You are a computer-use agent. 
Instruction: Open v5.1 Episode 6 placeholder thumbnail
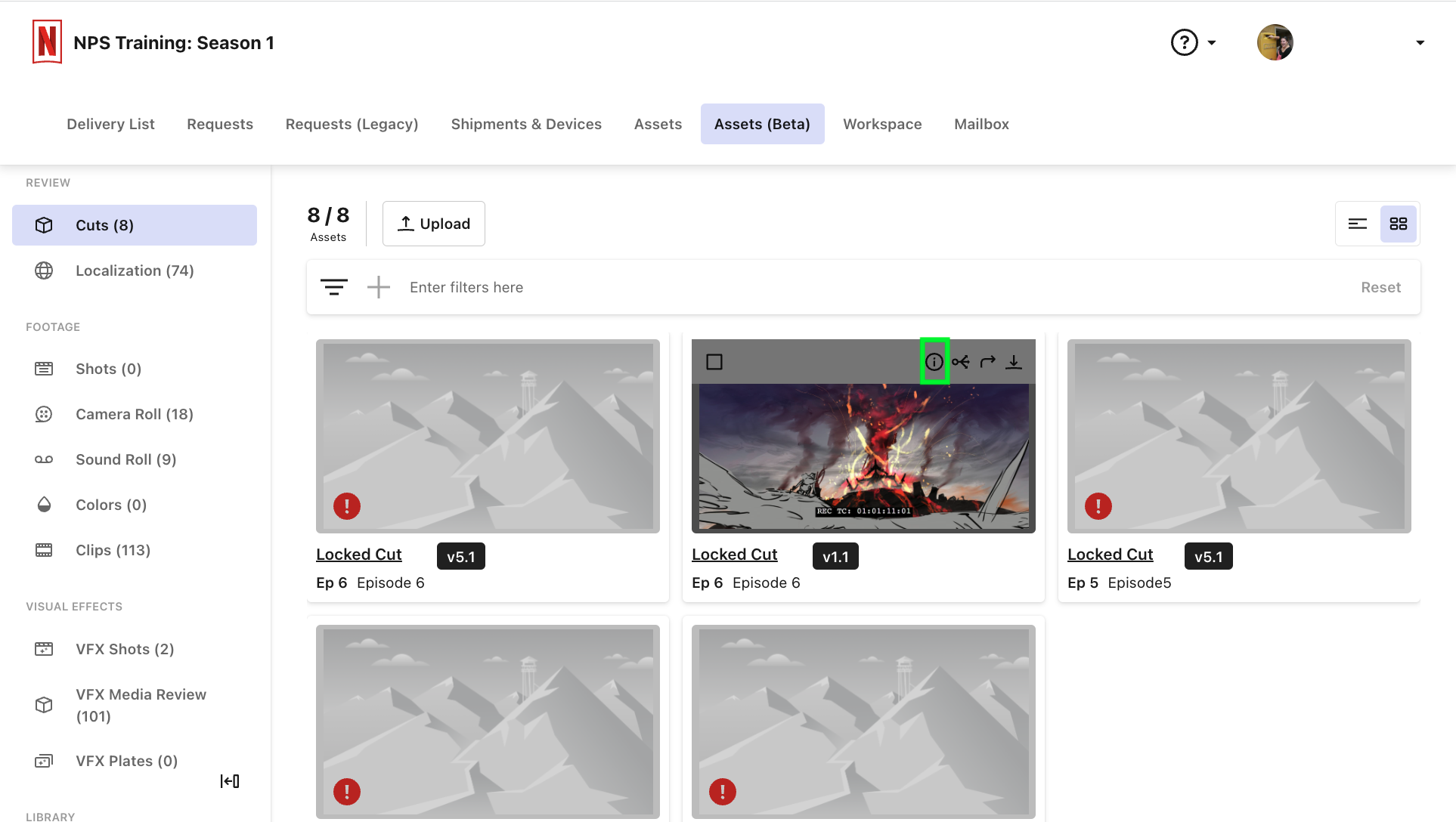pyautogui.click(x=488, y=436)
